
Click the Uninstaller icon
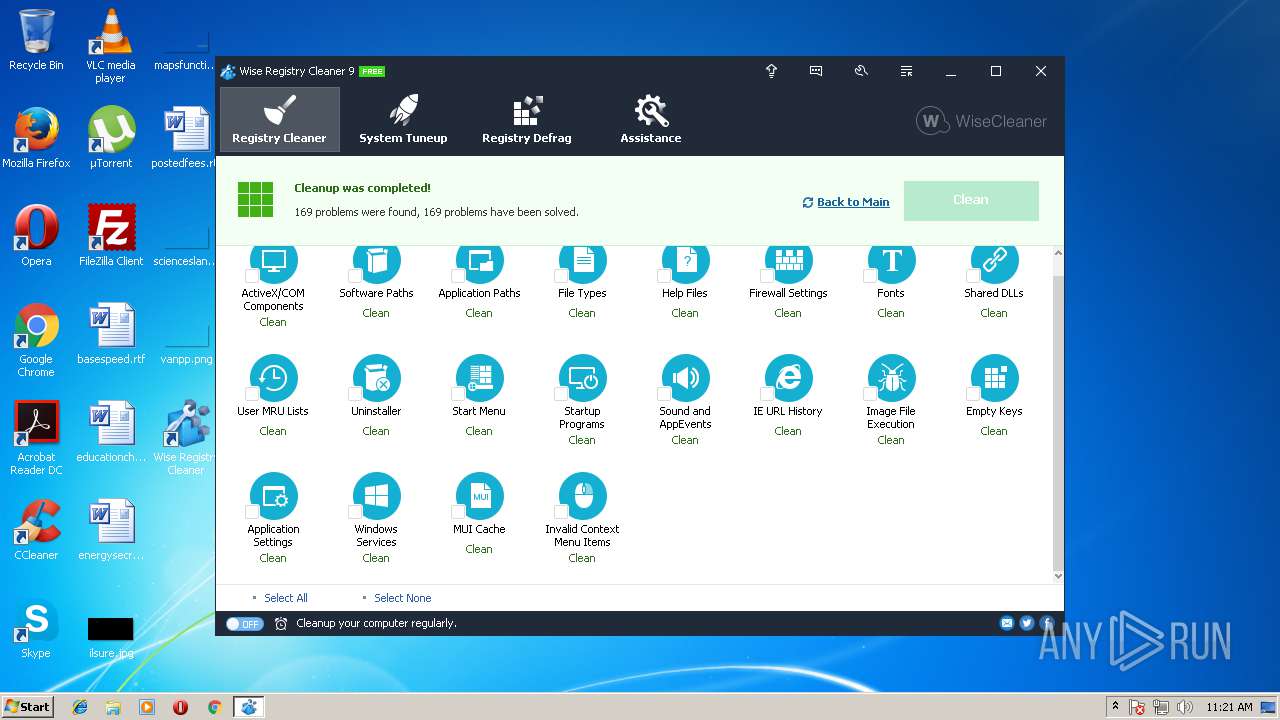[x=376, y=378]
